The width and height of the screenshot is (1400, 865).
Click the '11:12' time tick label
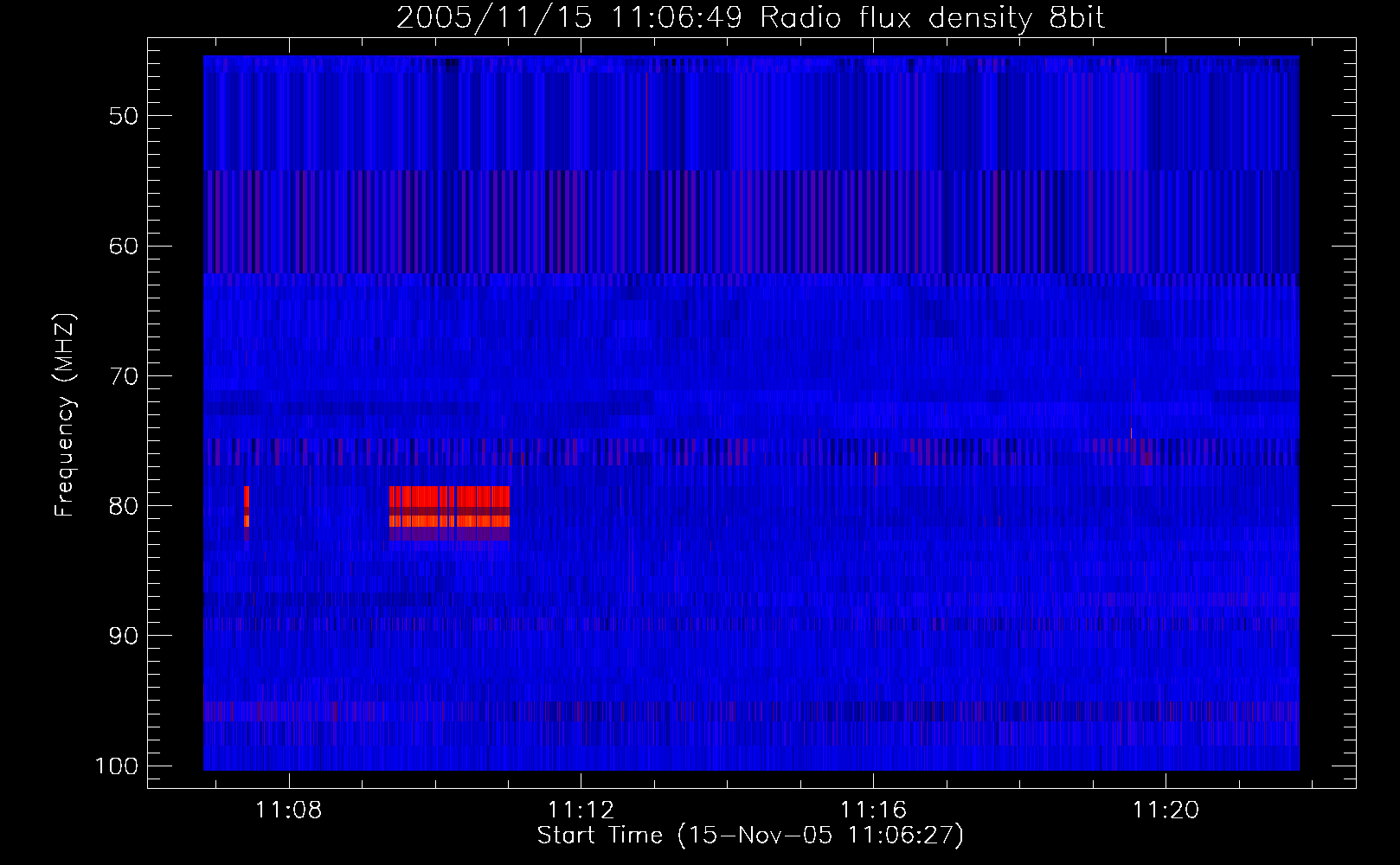[x=581, y=810]
